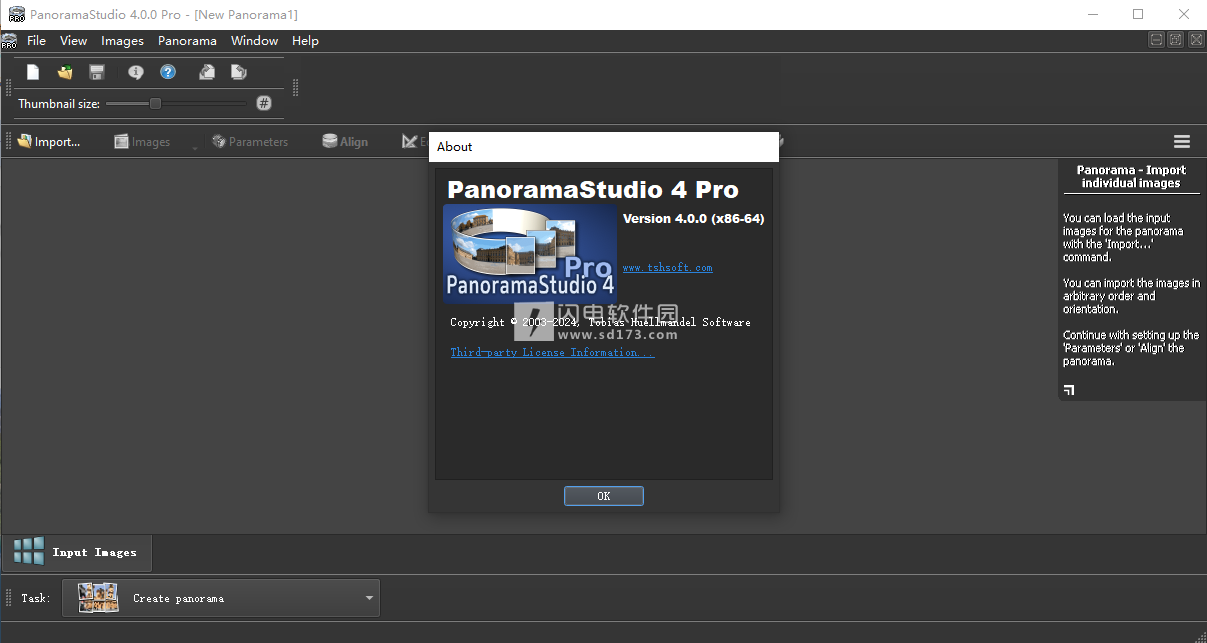Click the toolbar drag handle next to Import
1207x643 pixels.
[8, 142]
